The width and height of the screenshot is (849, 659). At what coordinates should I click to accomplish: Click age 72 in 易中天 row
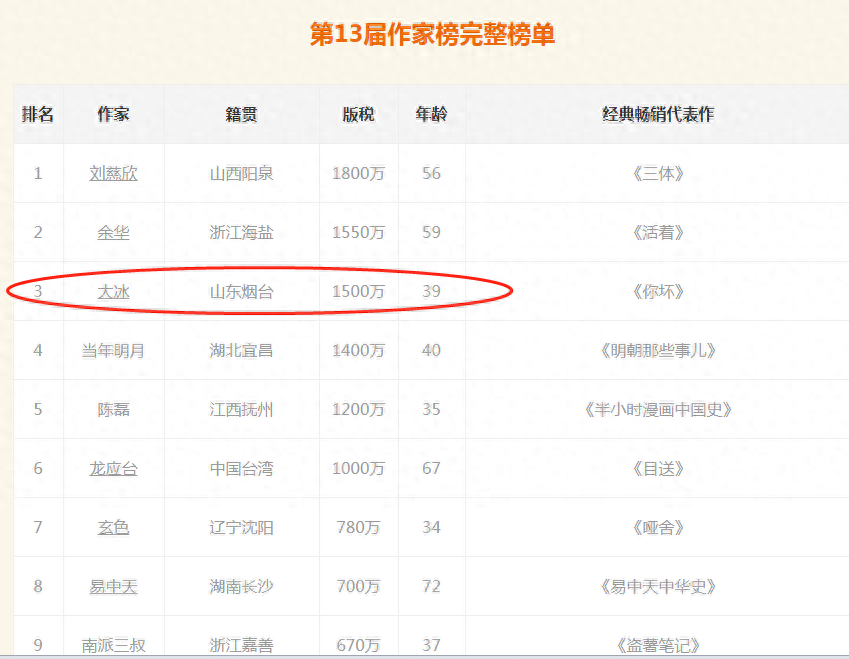coord(432,586)
